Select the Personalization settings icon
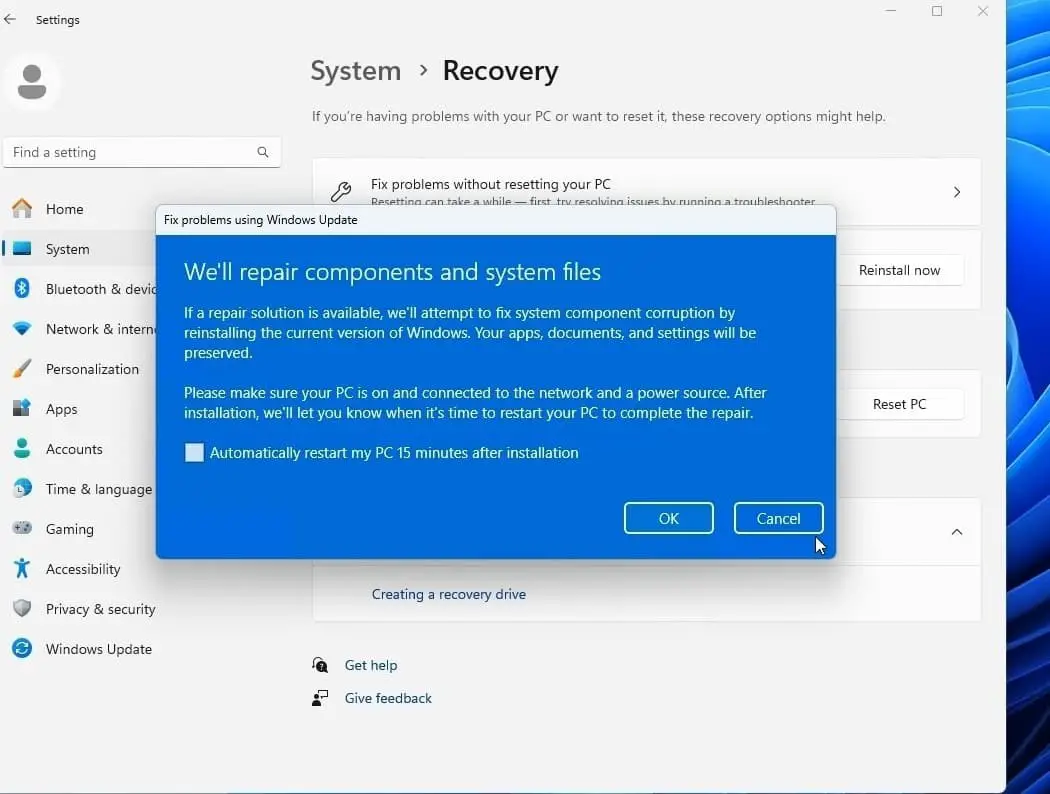The height and width of the screenshot is (794, 1050). click(x=22, y=369)
